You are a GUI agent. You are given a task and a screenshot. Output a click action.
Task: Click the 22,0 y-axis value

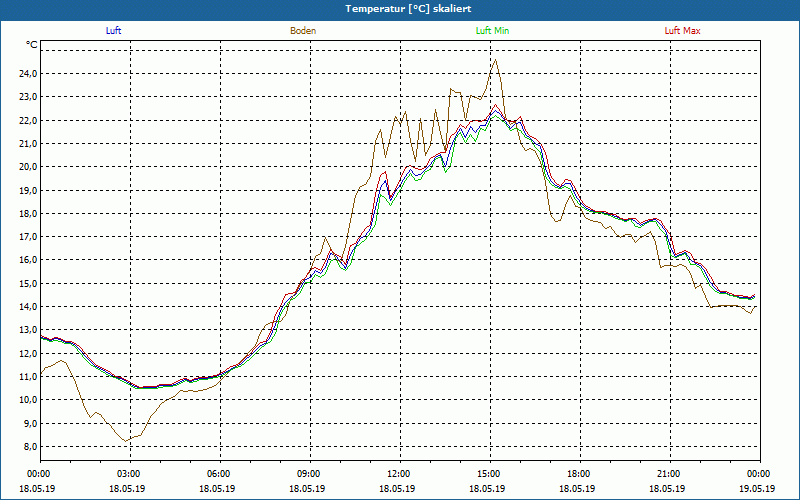[28, 120]
